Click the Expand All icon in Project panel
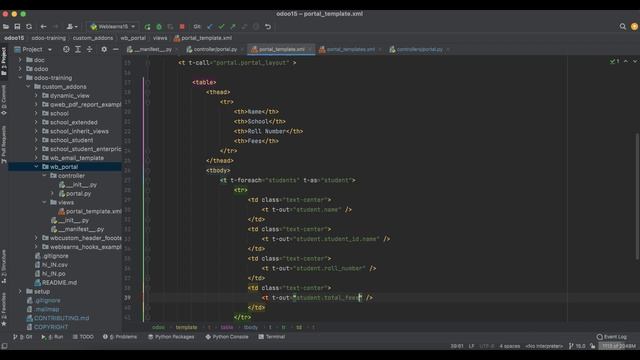The image size is (640, 360). [78, 49]
